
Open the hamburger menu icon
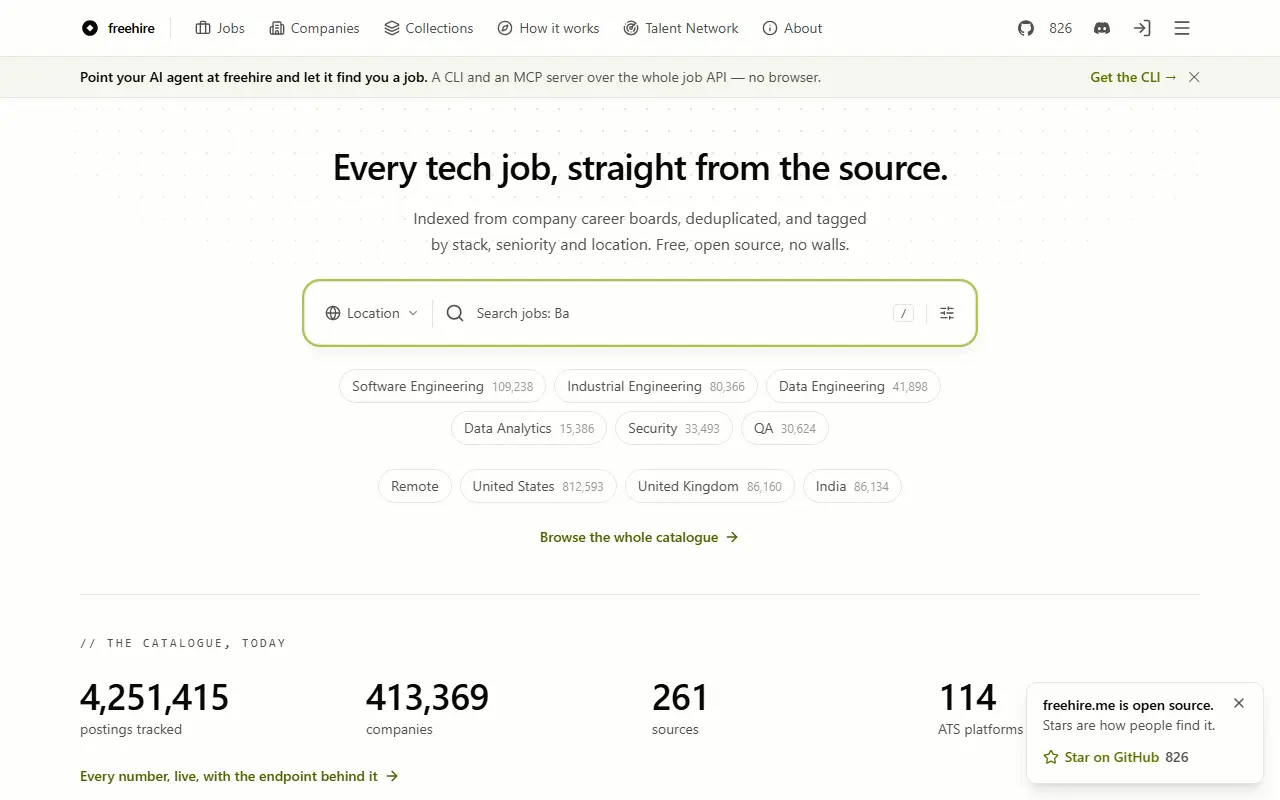point(1182,28)
